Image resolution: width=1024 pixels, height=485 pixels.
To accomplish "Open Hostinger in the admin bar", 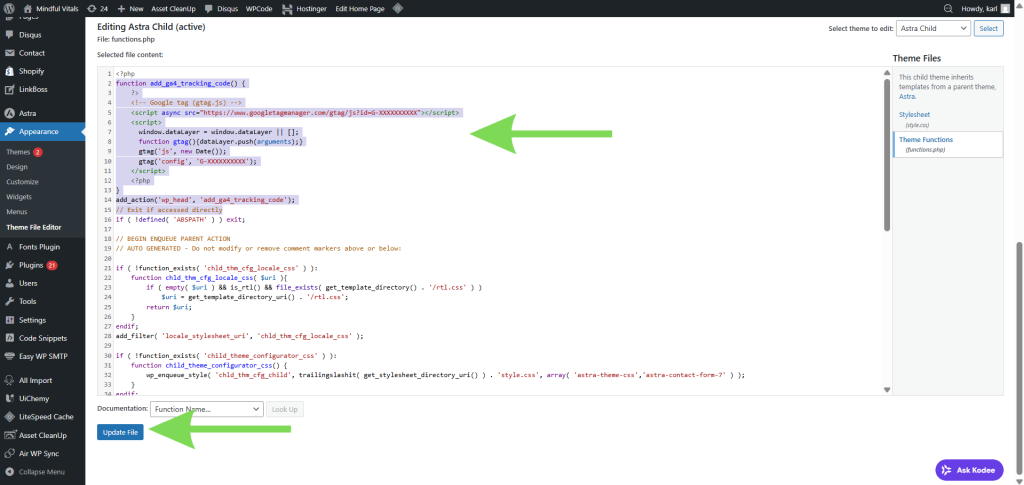I will coord(305,8).
